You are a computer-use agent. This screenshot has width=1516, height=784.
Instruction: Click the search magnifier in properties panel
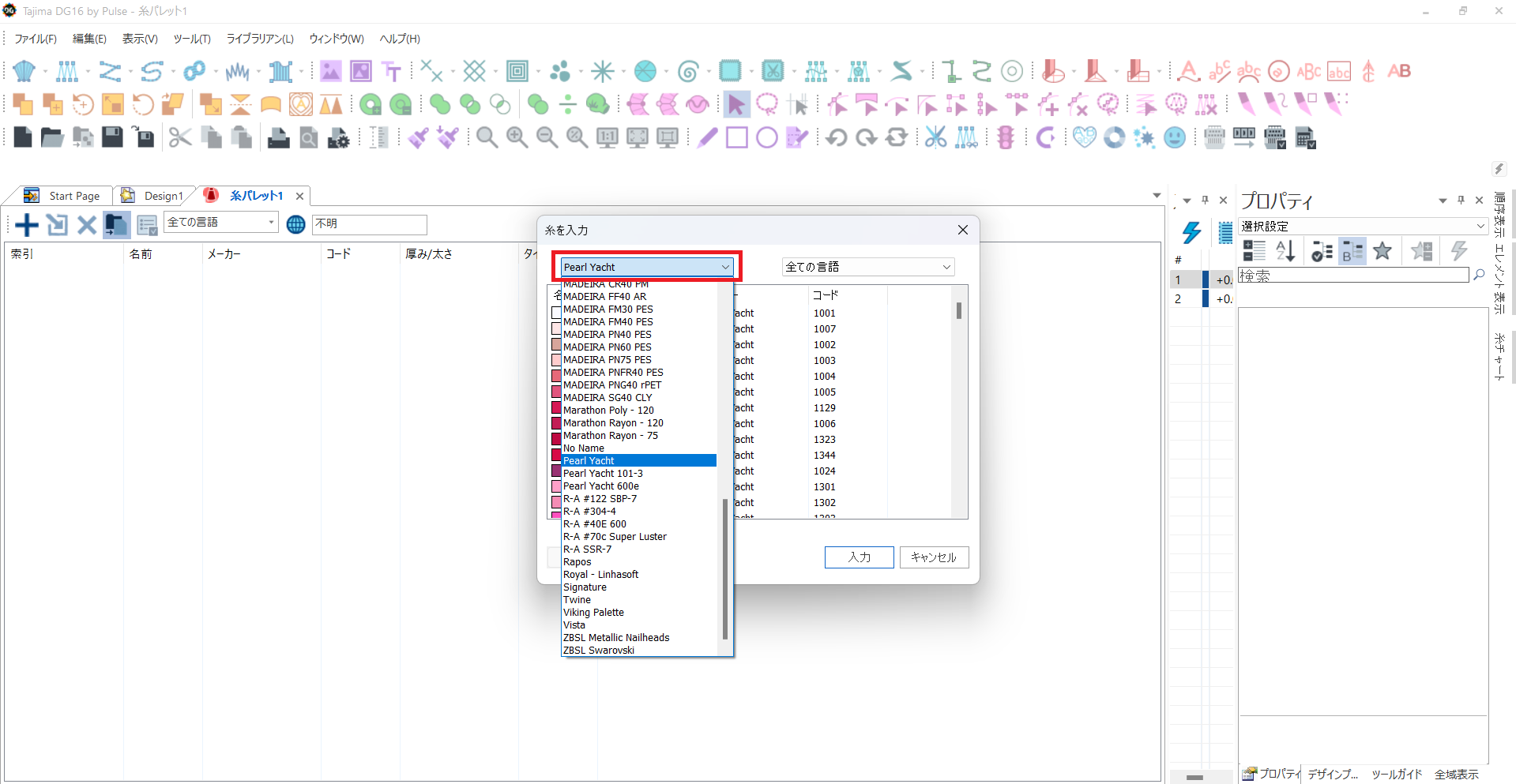(x=1479, y=275)
